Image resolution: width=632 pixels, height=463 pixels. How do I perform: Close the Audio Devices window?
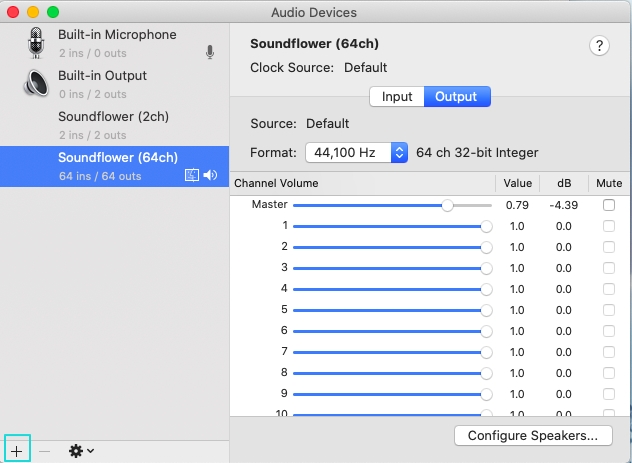(x=13, y=12)
